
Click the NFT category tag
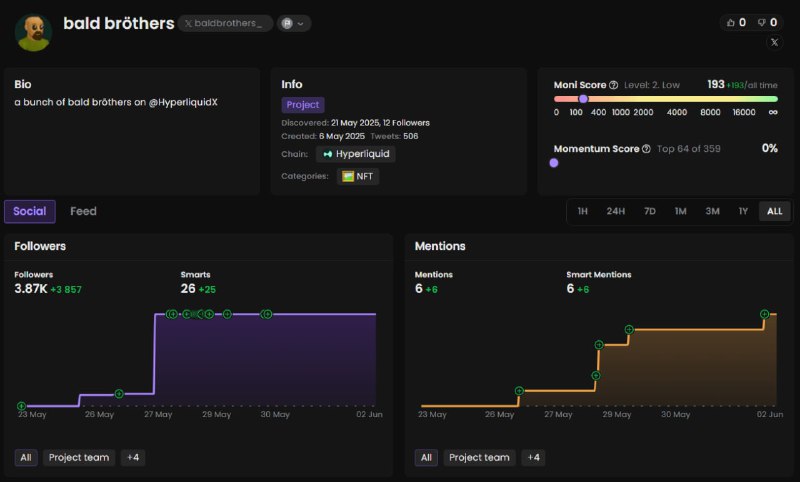point(358,176)
